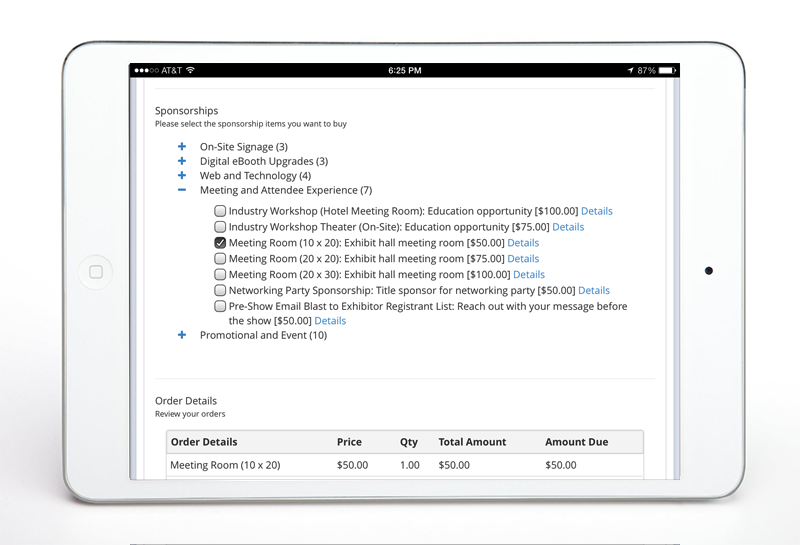Image resolution: width=800 pixels, height=545 pixels.
Task: Click Meeting Room (10 x 20) order row
Action: click(x=405, y=465)
